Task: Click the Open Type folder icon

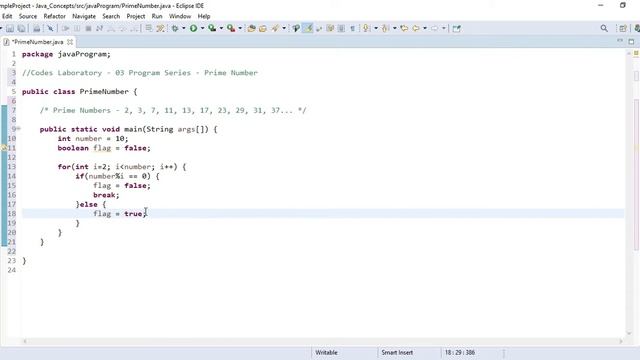Action: click(263, 28)
